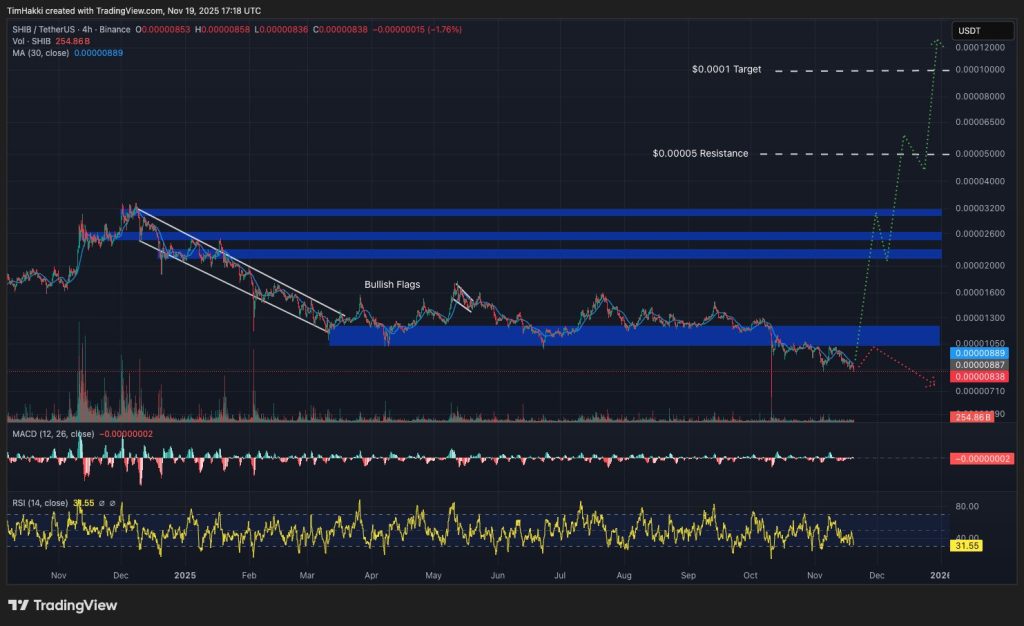Viewport: 1024px width, 626px height.
Task: Click the red arrowhead ending the bearish projection
Action: (932, 383)
